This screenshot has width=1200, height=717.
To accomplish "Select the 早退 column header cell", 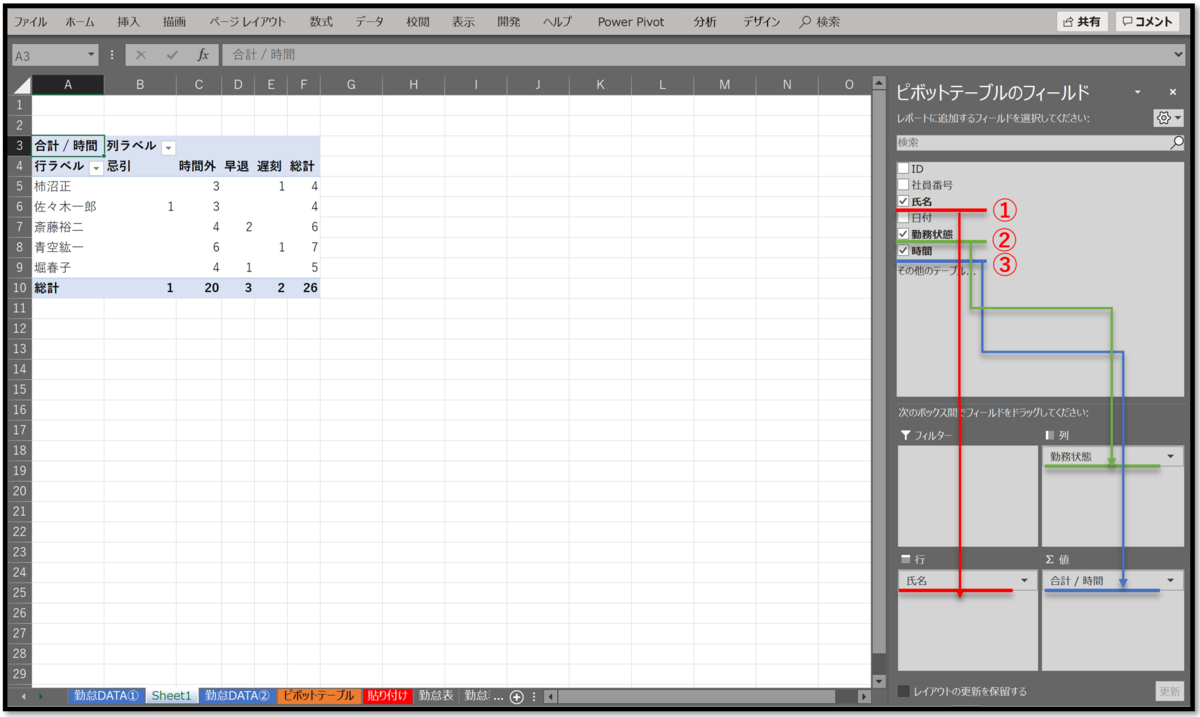I will 237,166.
